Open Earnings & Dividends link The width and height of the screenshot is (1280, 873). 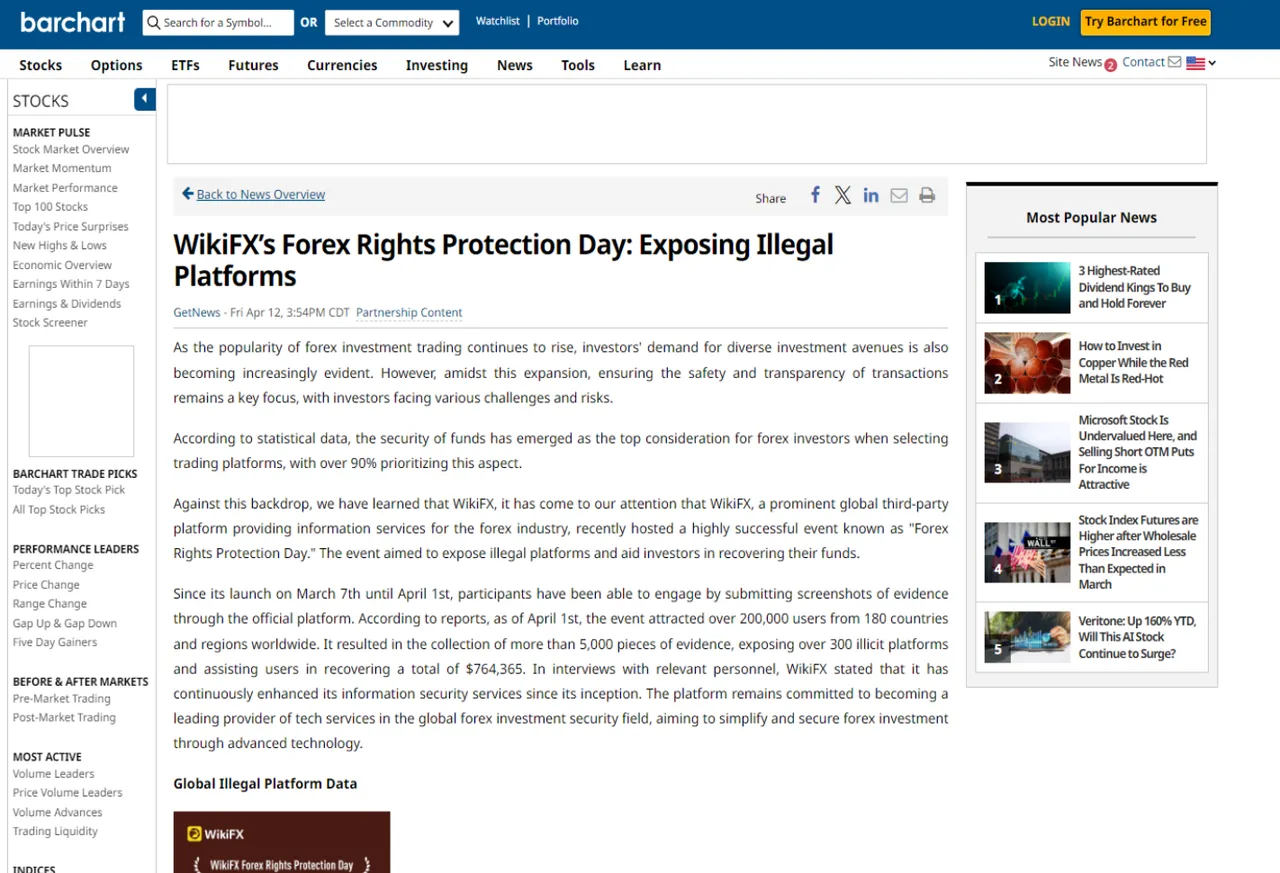point(67,304)
